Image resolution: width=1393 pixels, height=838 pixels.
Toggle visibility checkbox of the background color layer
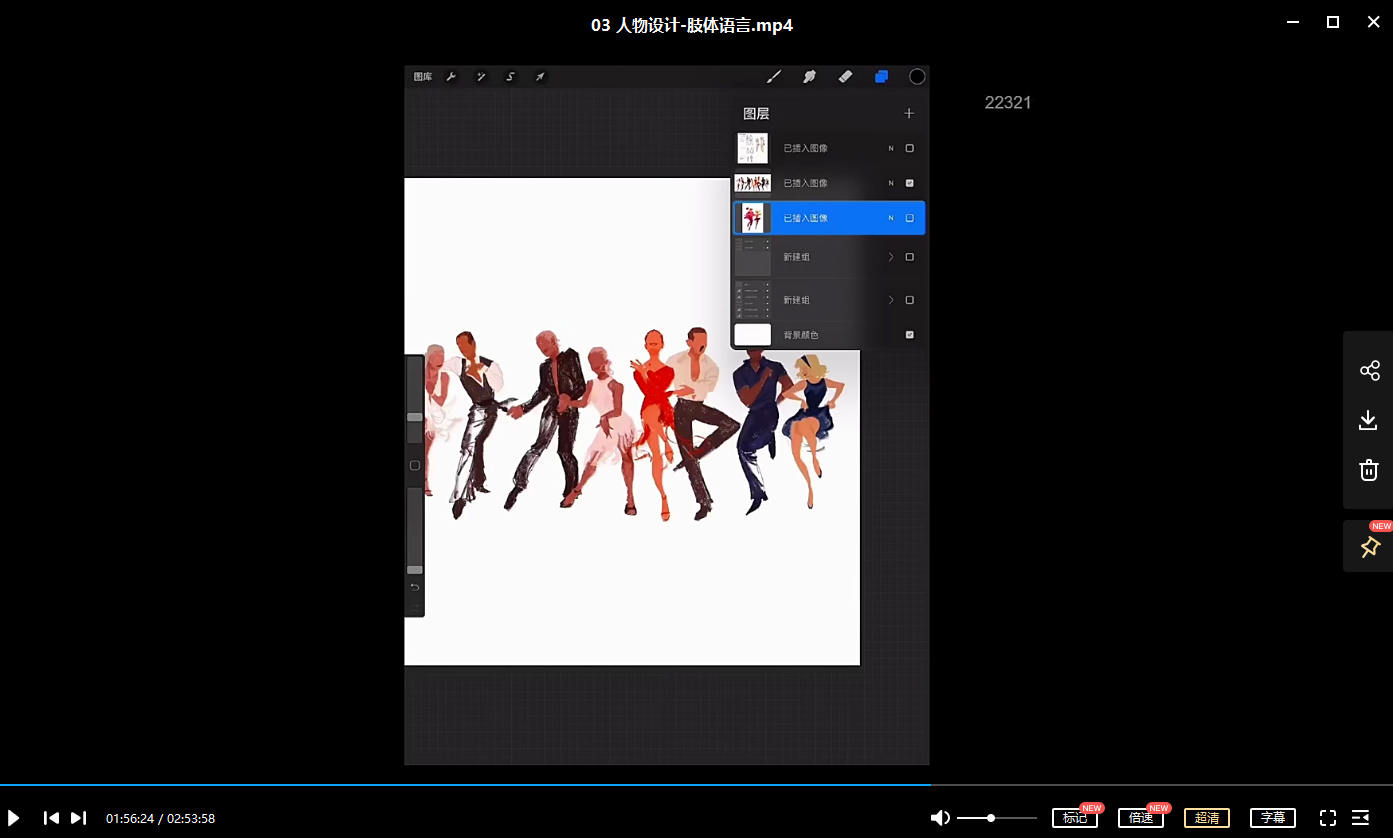909,335
